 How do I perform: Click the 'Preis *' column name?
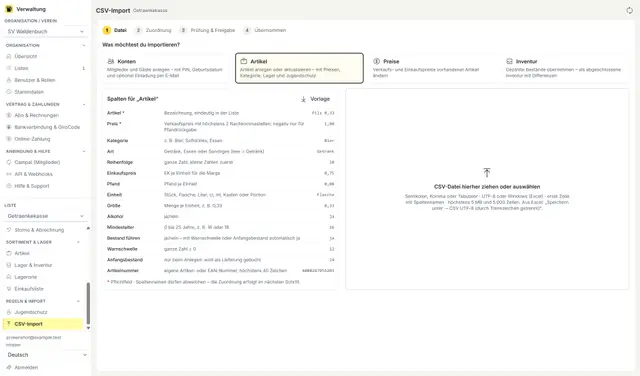click(114, 124)
